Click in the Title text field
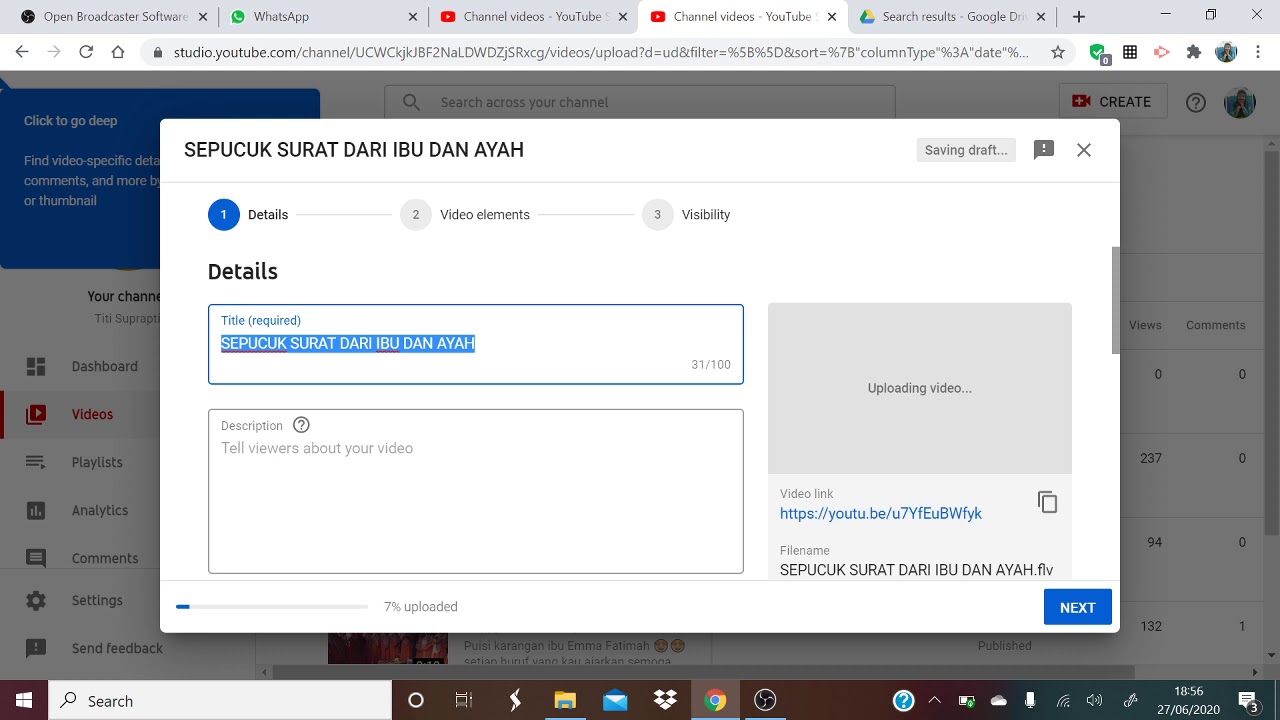This screenshot has width=1280, height=720. [x=476, y=344]
